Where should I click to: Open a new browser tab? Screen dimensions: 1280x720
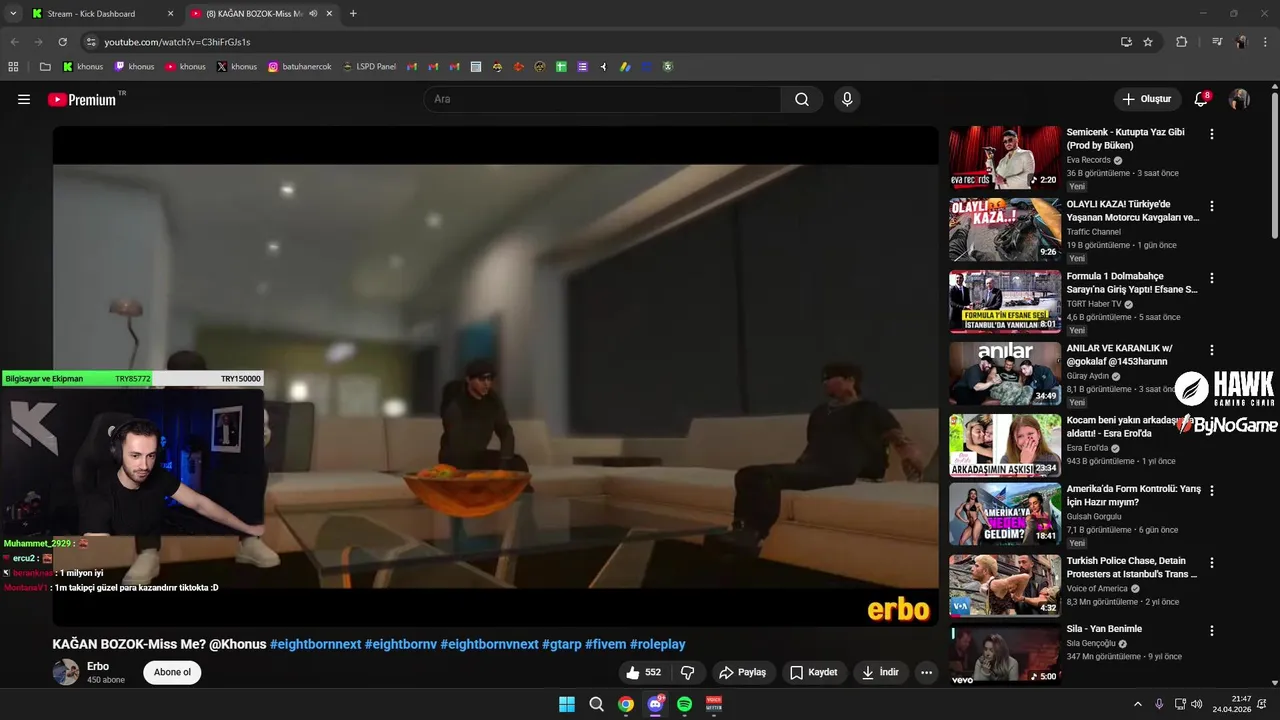pos(353,13)
